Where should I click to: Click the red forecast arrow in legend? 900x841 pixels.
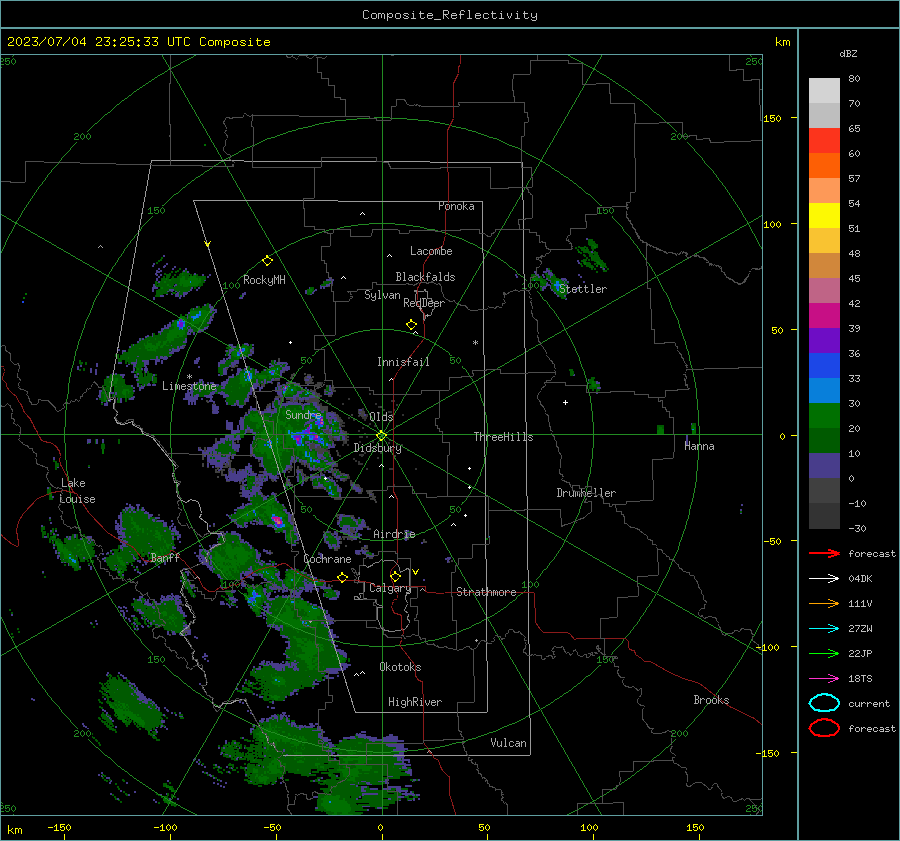point(824,553)
